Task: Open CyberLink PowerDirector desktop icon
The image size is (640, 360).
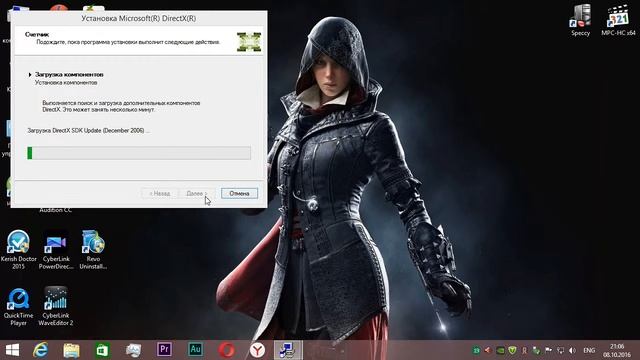Action: point(56,249)
